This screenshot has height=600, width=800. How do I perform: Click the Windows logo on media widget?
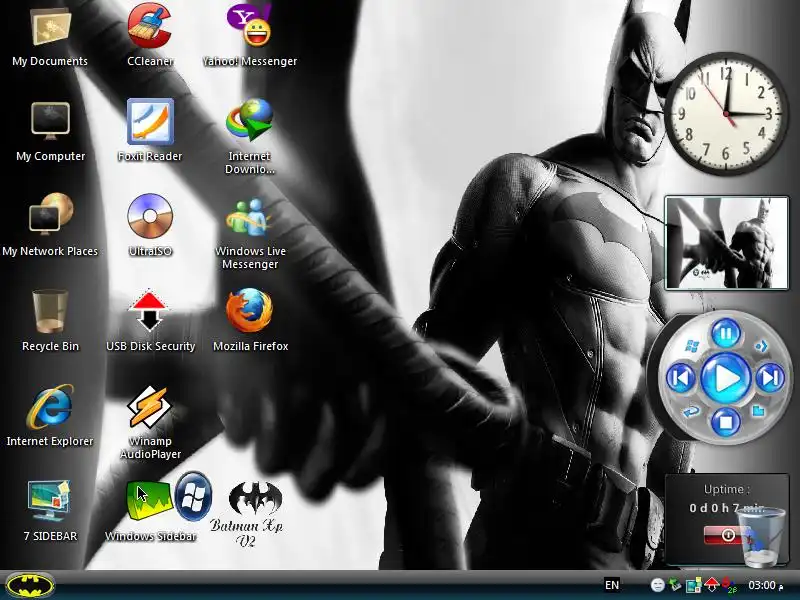[x=692, y=346]
